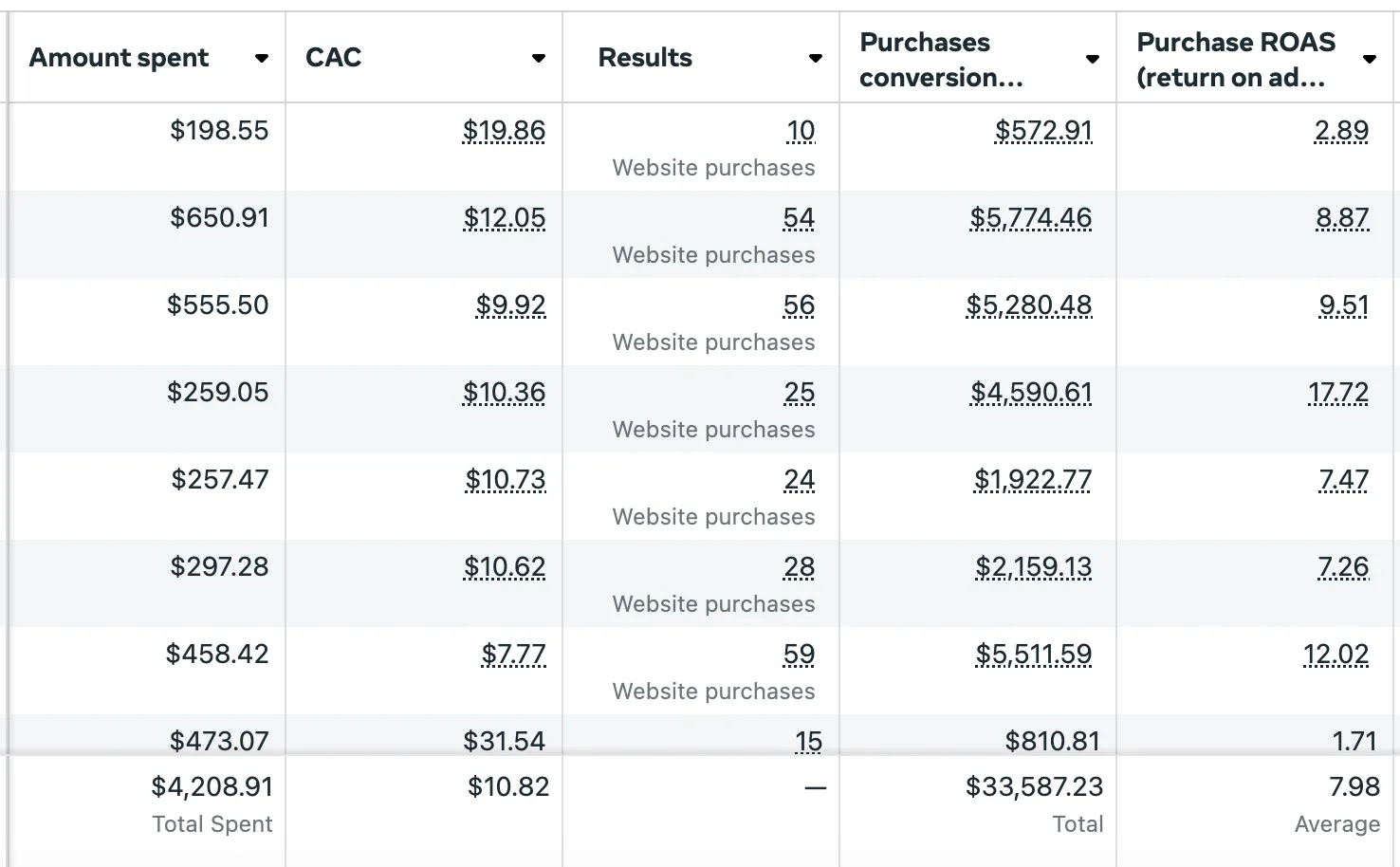Image resolution: width=1400 pixels, height=867 pixels.
Task: Expand the Results column dropdown arrow
Action: (x=815, y=59)
